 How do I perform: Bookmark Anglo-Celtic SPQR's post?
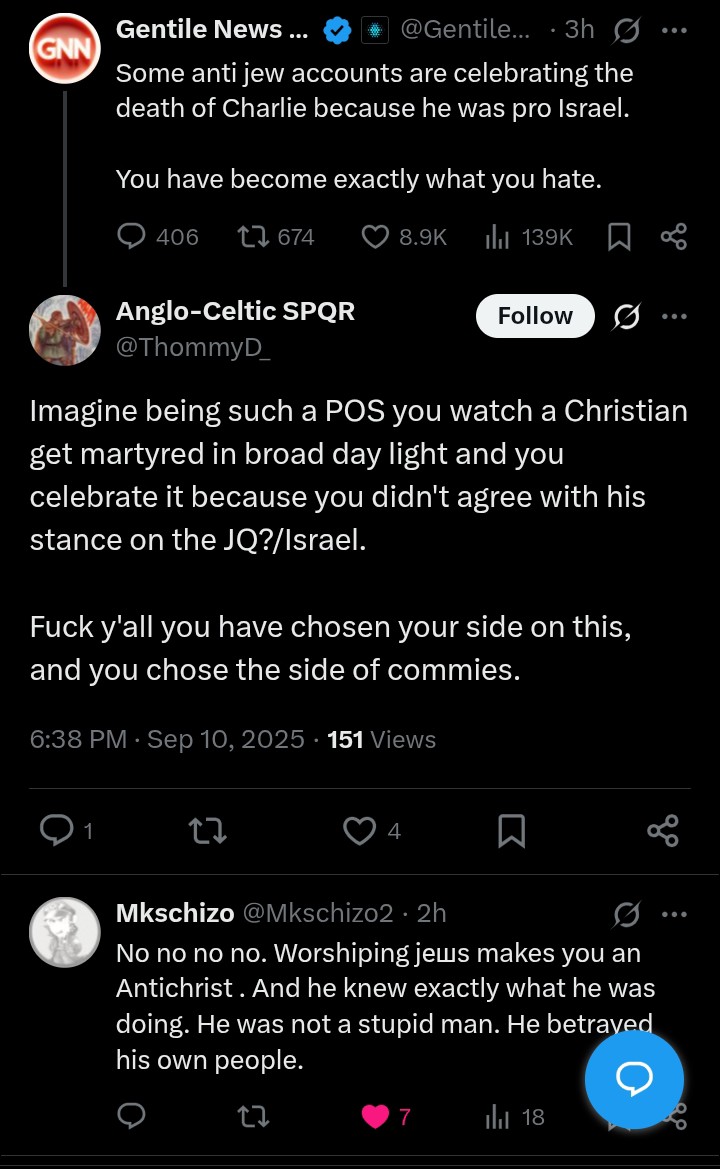pos(511,830)
